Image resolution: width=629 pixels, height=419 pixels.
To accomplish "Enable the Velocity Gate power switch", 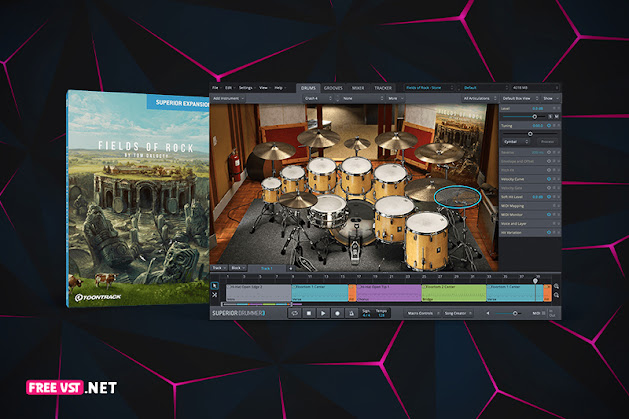I will [x=549, y=188].
